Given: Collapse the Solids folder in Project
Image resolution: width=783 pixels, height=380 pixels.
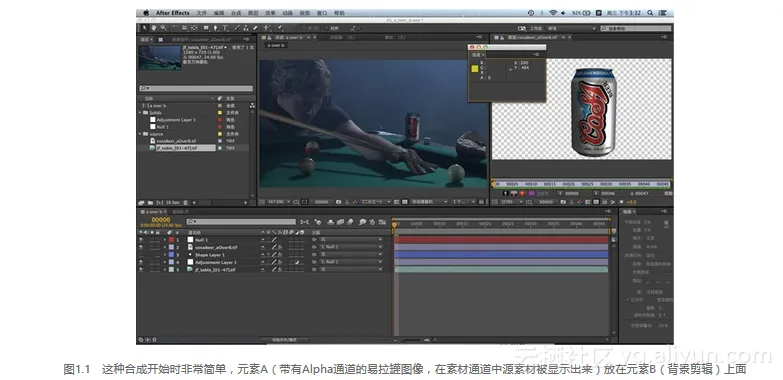Looking at the screenshot, I should click(x=140, y=113).
